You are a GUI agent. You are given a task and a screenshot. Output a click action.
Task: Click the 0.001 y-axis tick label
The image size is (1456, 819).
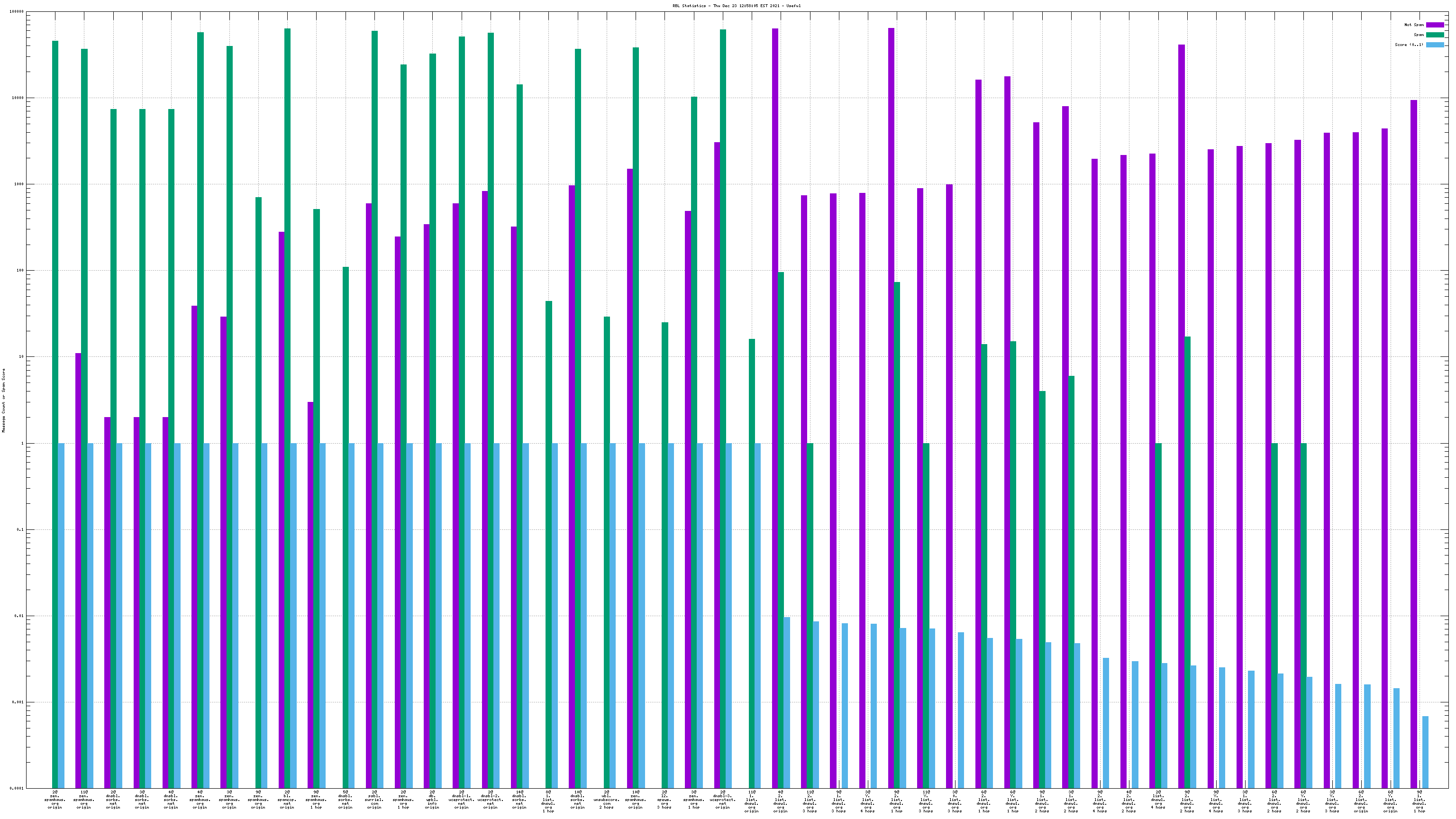tap(18, 702)
